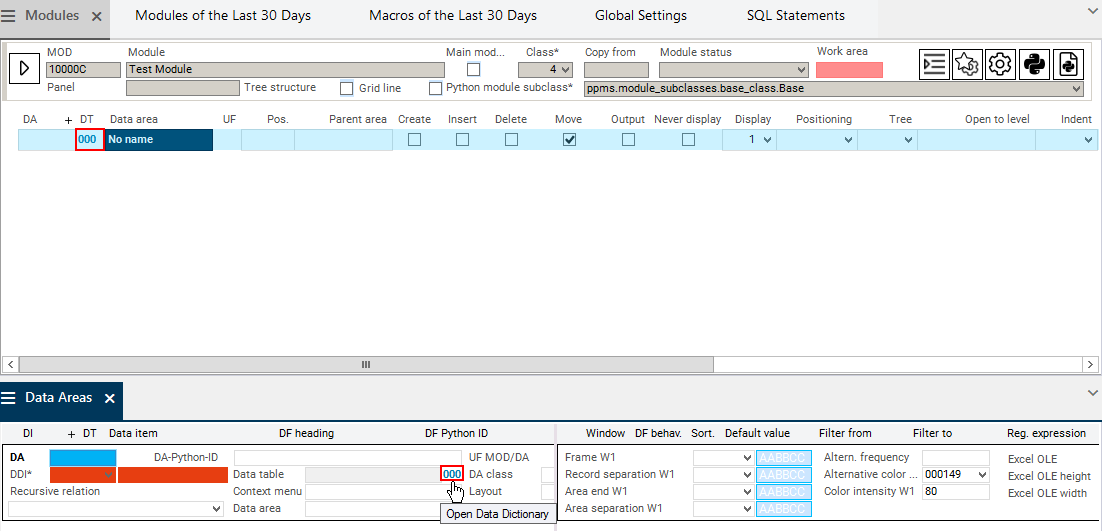The width and height of the screenshot is (1102, 531).
Task: Open the Module status dropdown
Action: tap(733, 70)
